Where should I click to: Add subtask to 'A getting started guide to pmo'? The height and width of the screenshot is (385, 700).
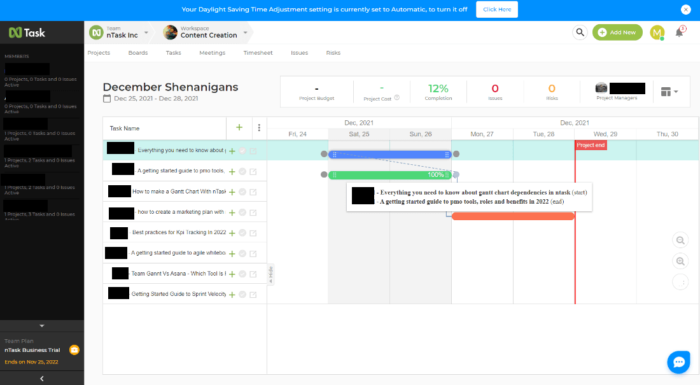pos(232,172)
